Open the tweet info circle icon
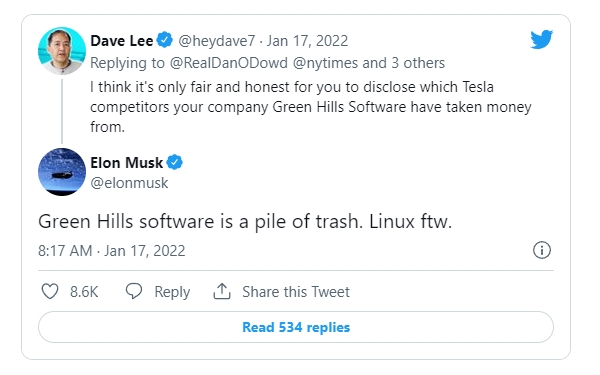Screen dimensions: 600x375 pyautogui.click(x=542, y=250)
